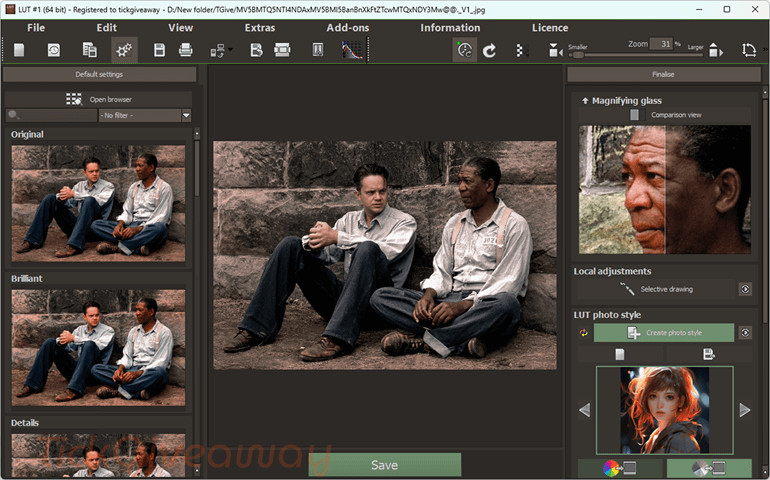Click the batch documents icon in toolbar
The height and width of the screenshot is (480, 770).
(x=89, y=50)
